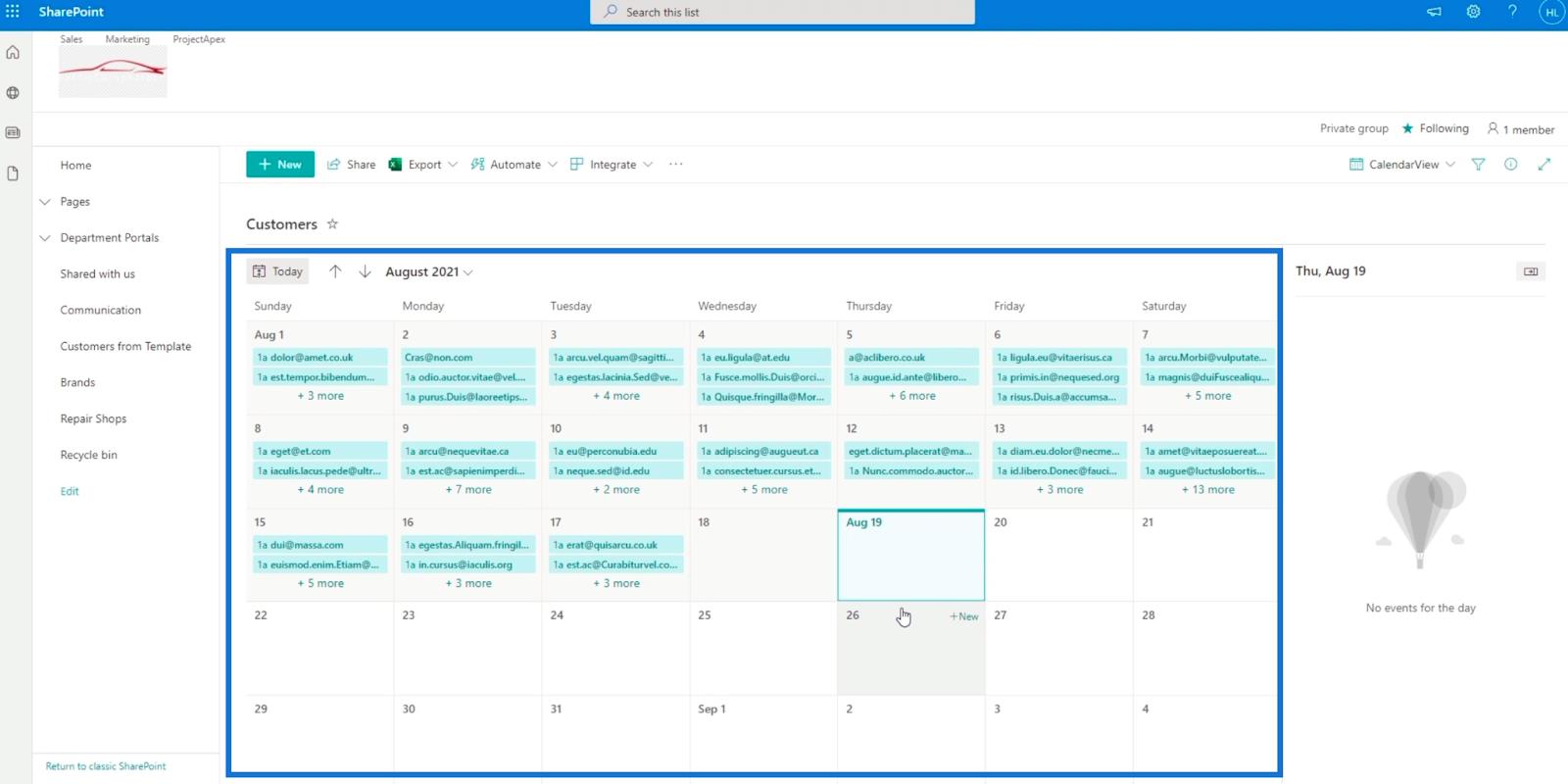
Task: Open Communication in site navigation
Action: (100, 311)
